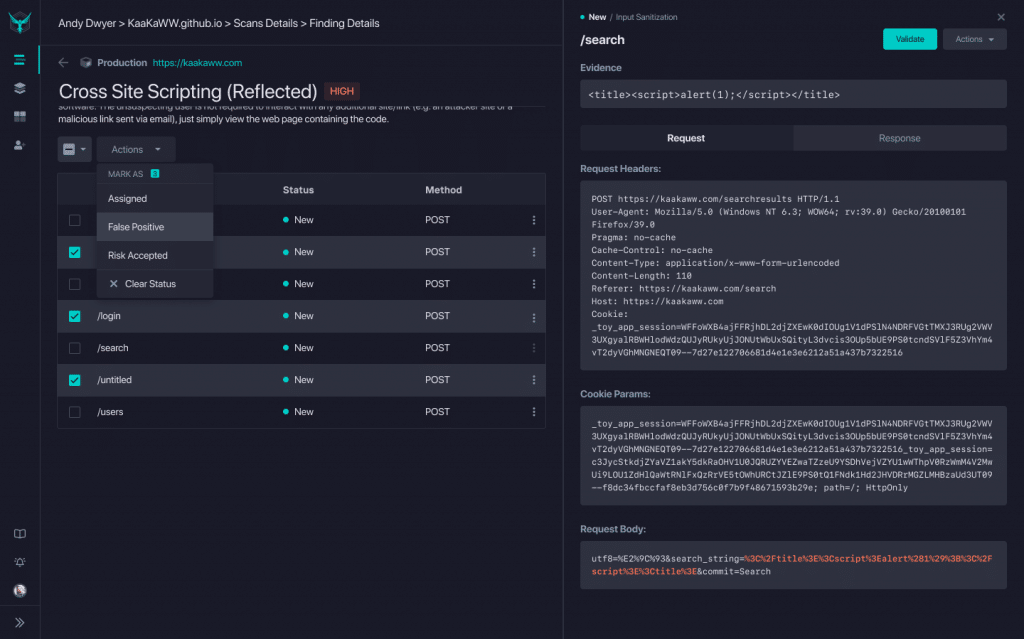The image size is (1024, 639).
Task: Open the Actions dropdown above the table
Action: click(x=136, y=150)
